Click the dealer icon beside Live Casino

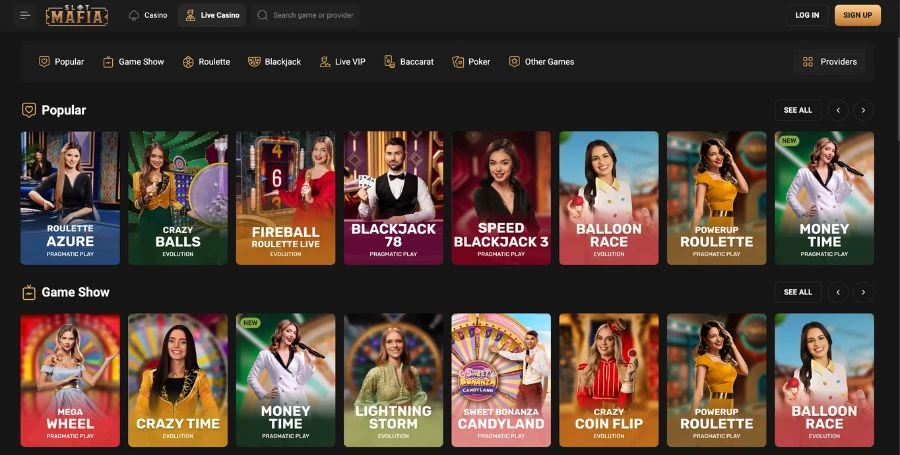[190, 15]
